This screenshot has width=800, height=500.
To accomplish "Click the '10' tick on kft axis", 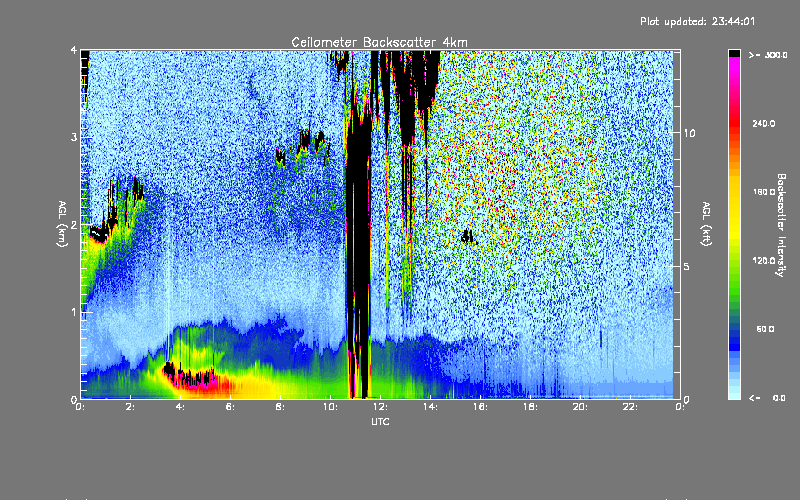I will pos(689,133).
